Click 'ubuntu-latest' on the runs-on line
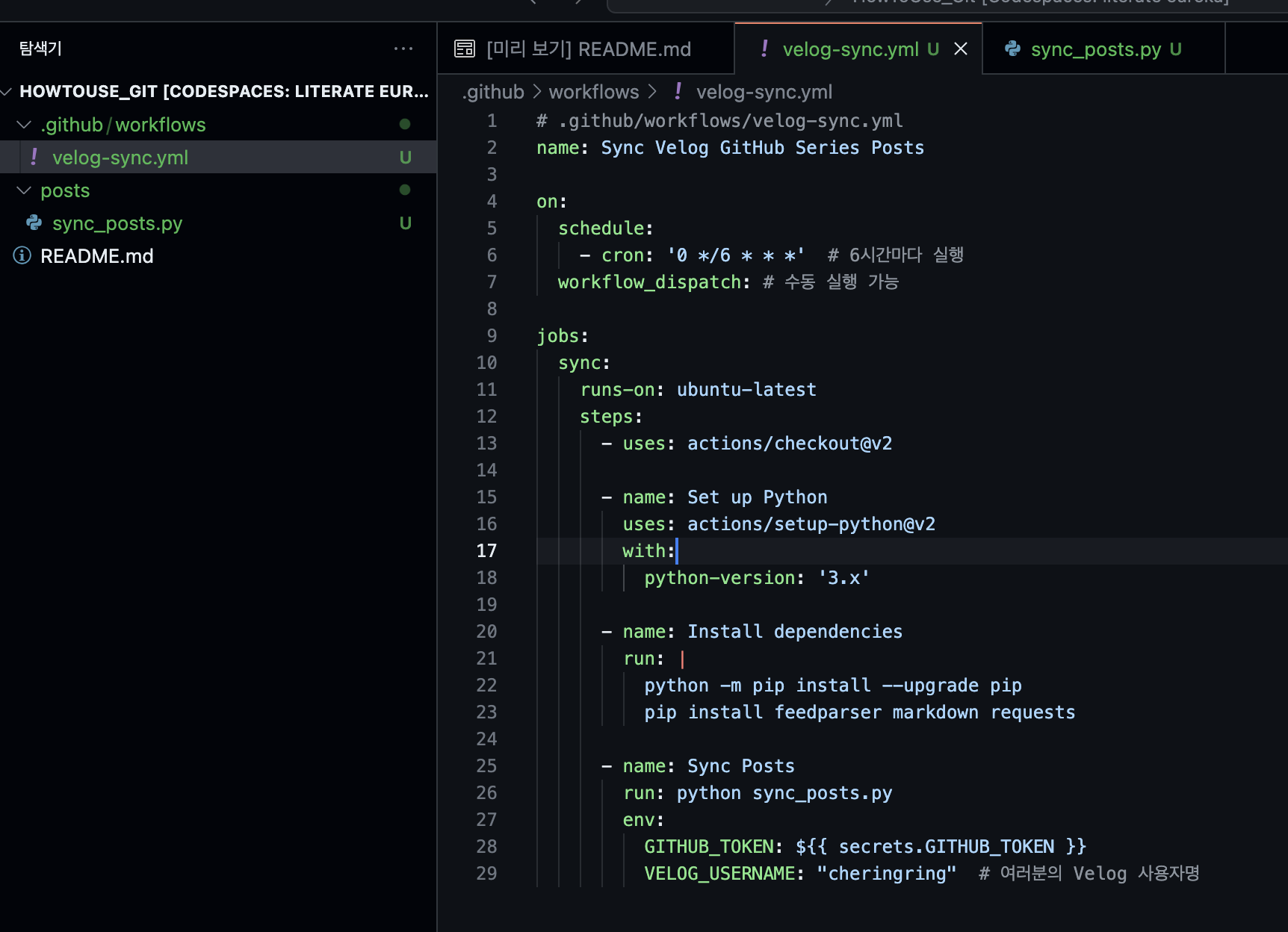Image resolution: width=1288 pixels, height=932 pixels. [746, 389]
